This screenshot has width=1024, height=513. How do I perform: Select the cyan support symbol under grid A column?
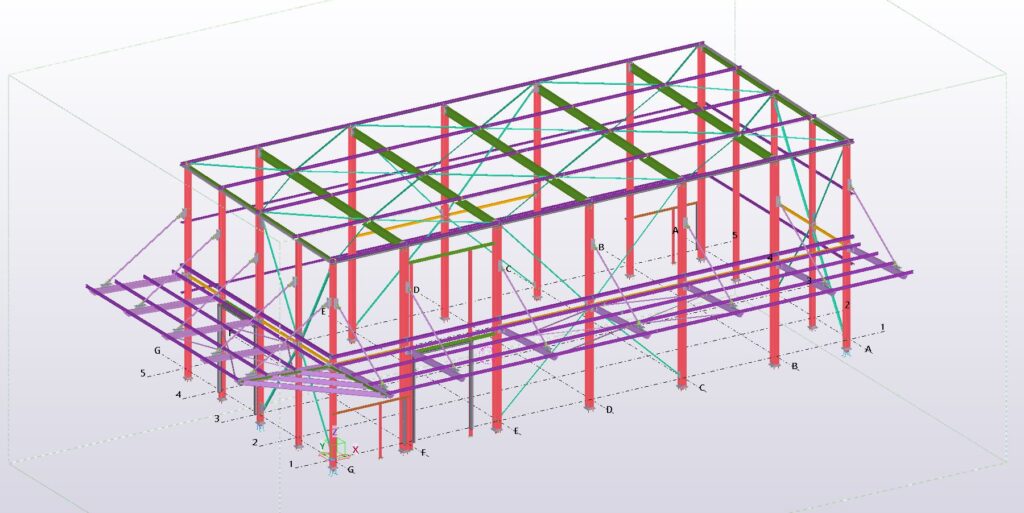click(x=846, y=352)
